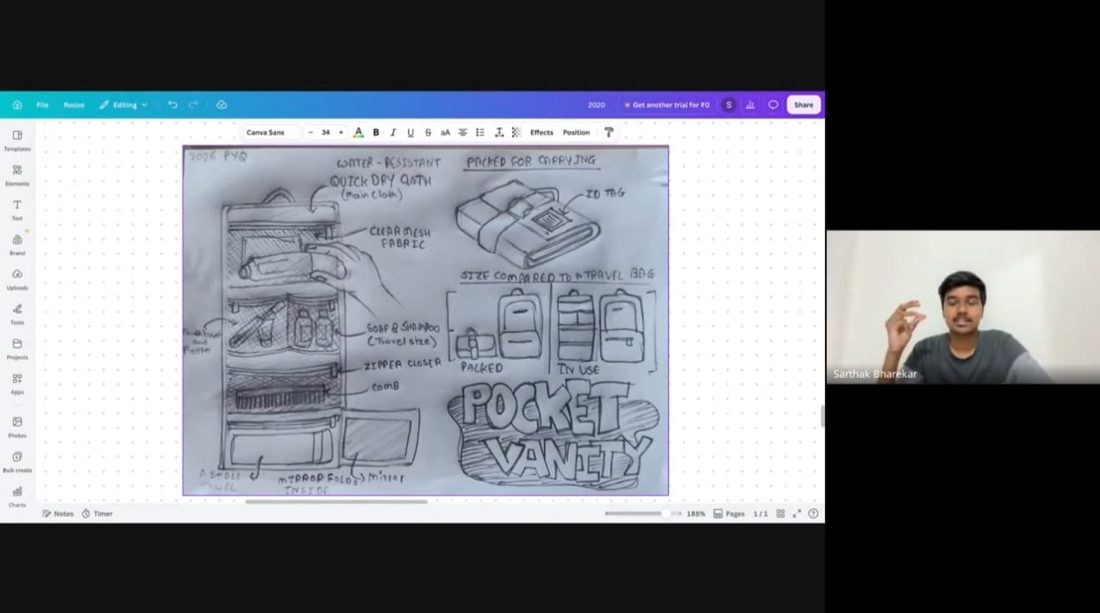Click the cloud save status icon
The height and width of the screenshot is (613, 1100).
click(221, 105)
